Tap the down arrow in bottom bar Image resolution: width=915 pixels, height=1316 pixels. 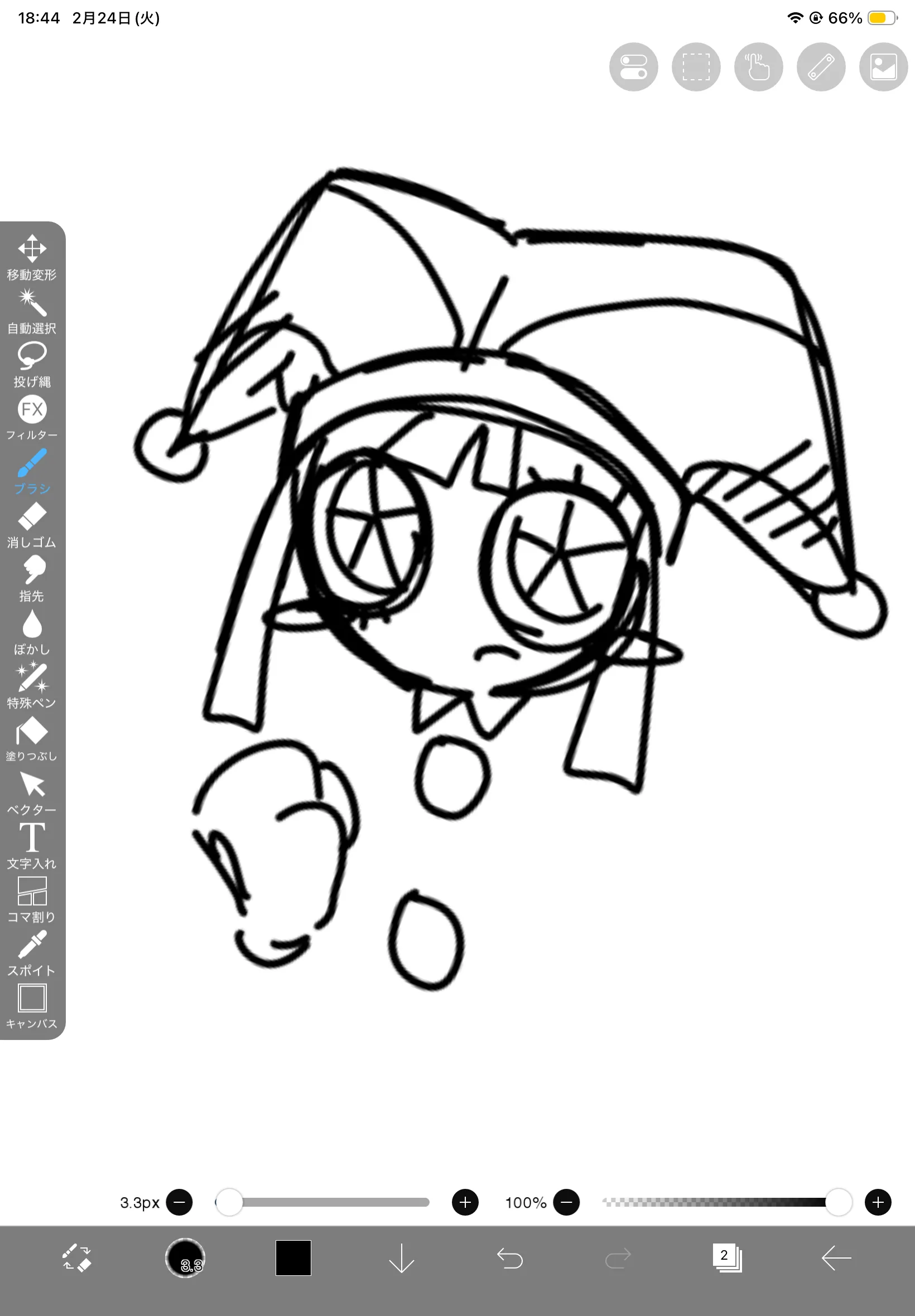[401, 1258]
